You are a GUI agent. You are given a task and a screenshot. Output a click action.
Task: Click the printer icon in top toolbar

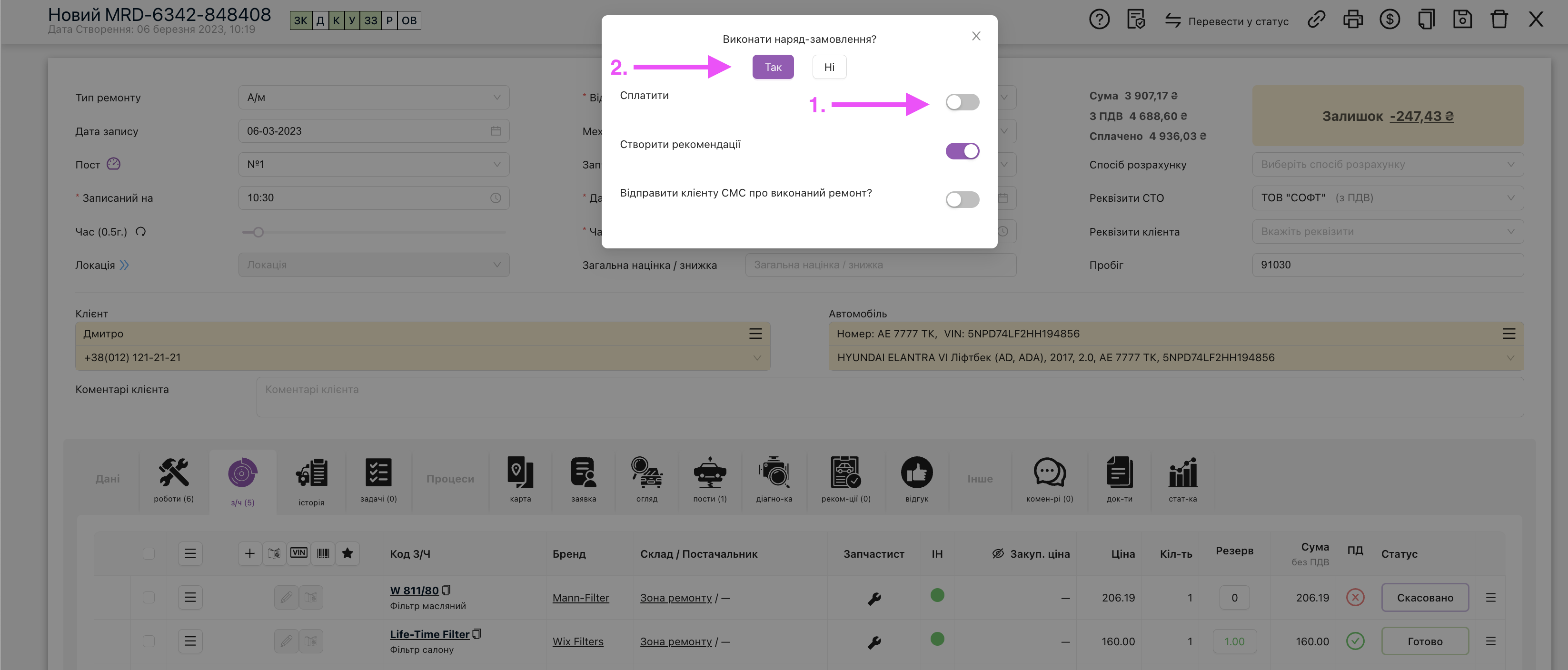click(1352, 20)
